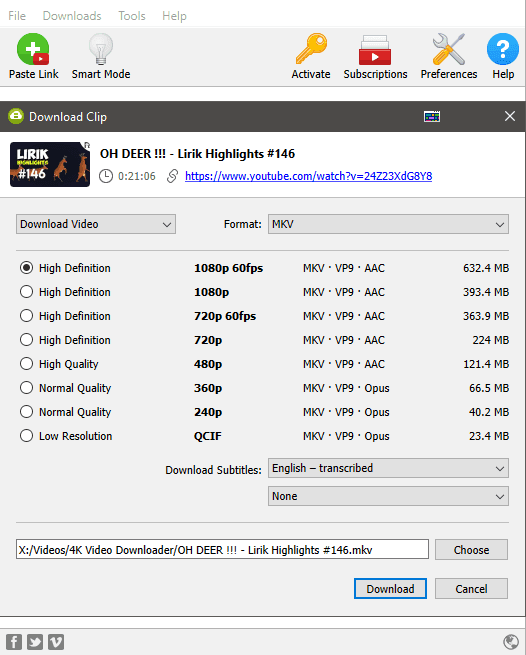526x655 pixels.
Task: Open the Vimeo icon in footer
Action: pos(56,642)
